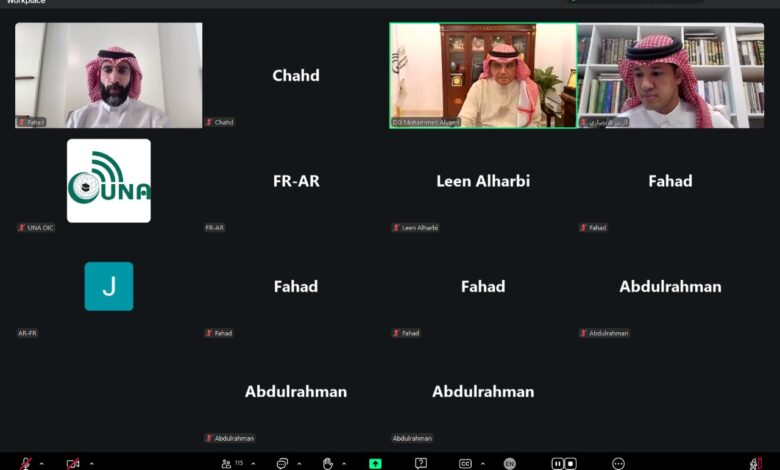The image size is (780, 470).
Task: Leave the meeting via exit icon
Action: [x=756, y=464]
